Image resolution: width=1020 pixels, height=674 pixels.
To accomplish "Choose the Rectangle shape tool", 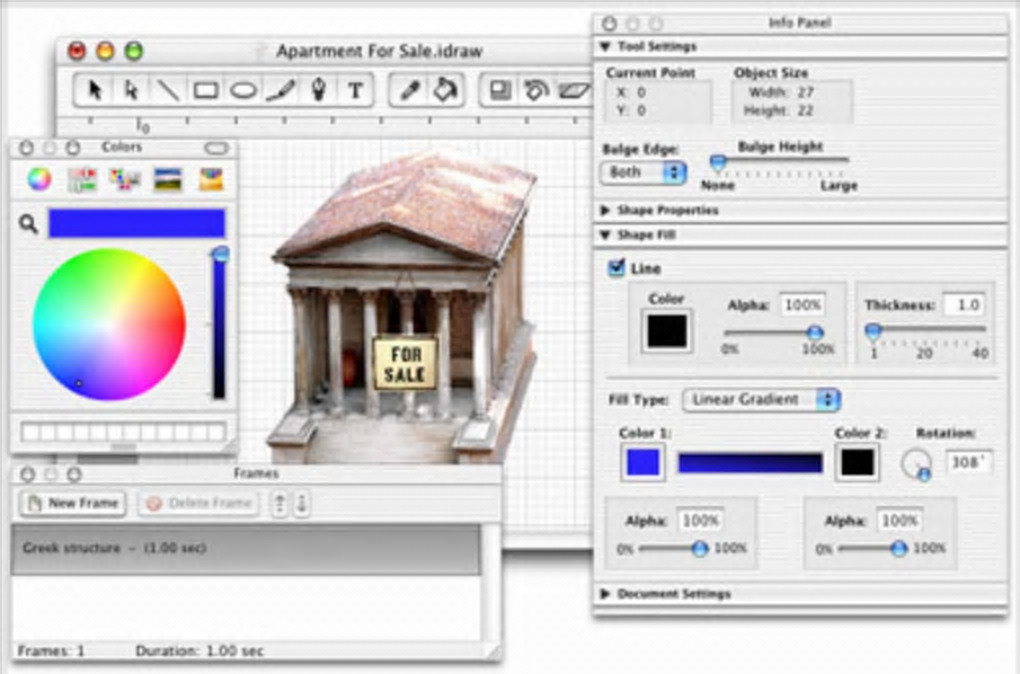I will [206, 90].
